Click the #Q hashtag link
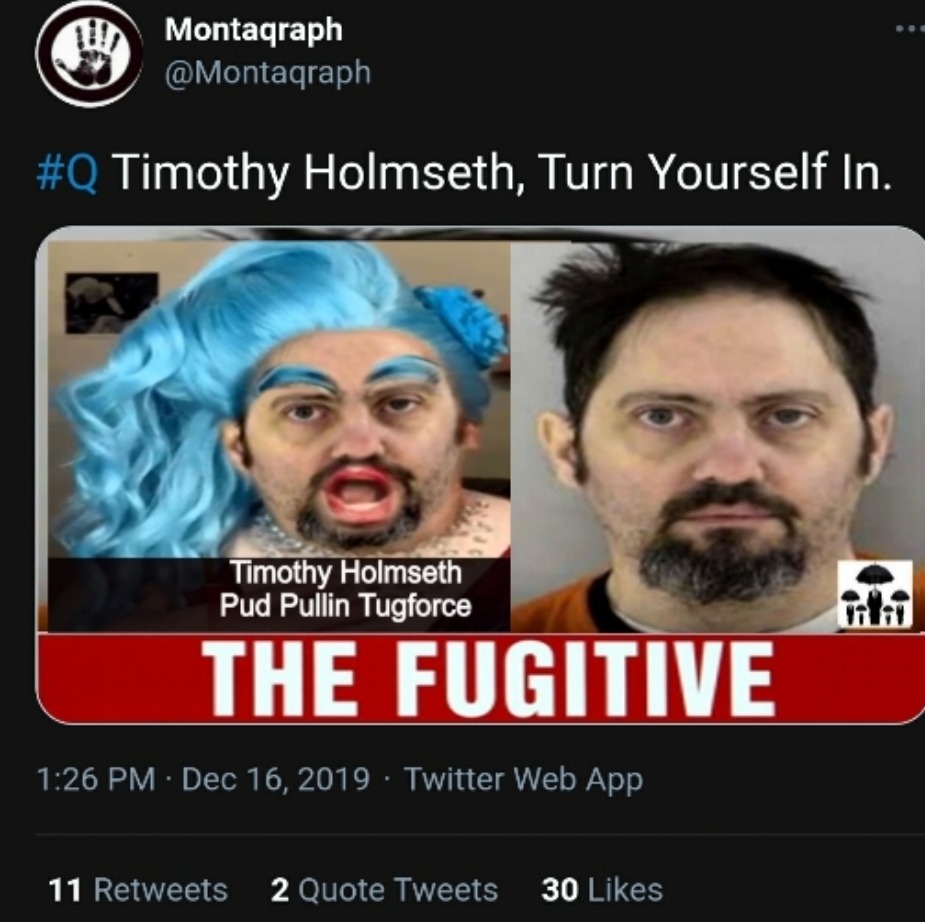925x922 pixels. coord(67,172)
